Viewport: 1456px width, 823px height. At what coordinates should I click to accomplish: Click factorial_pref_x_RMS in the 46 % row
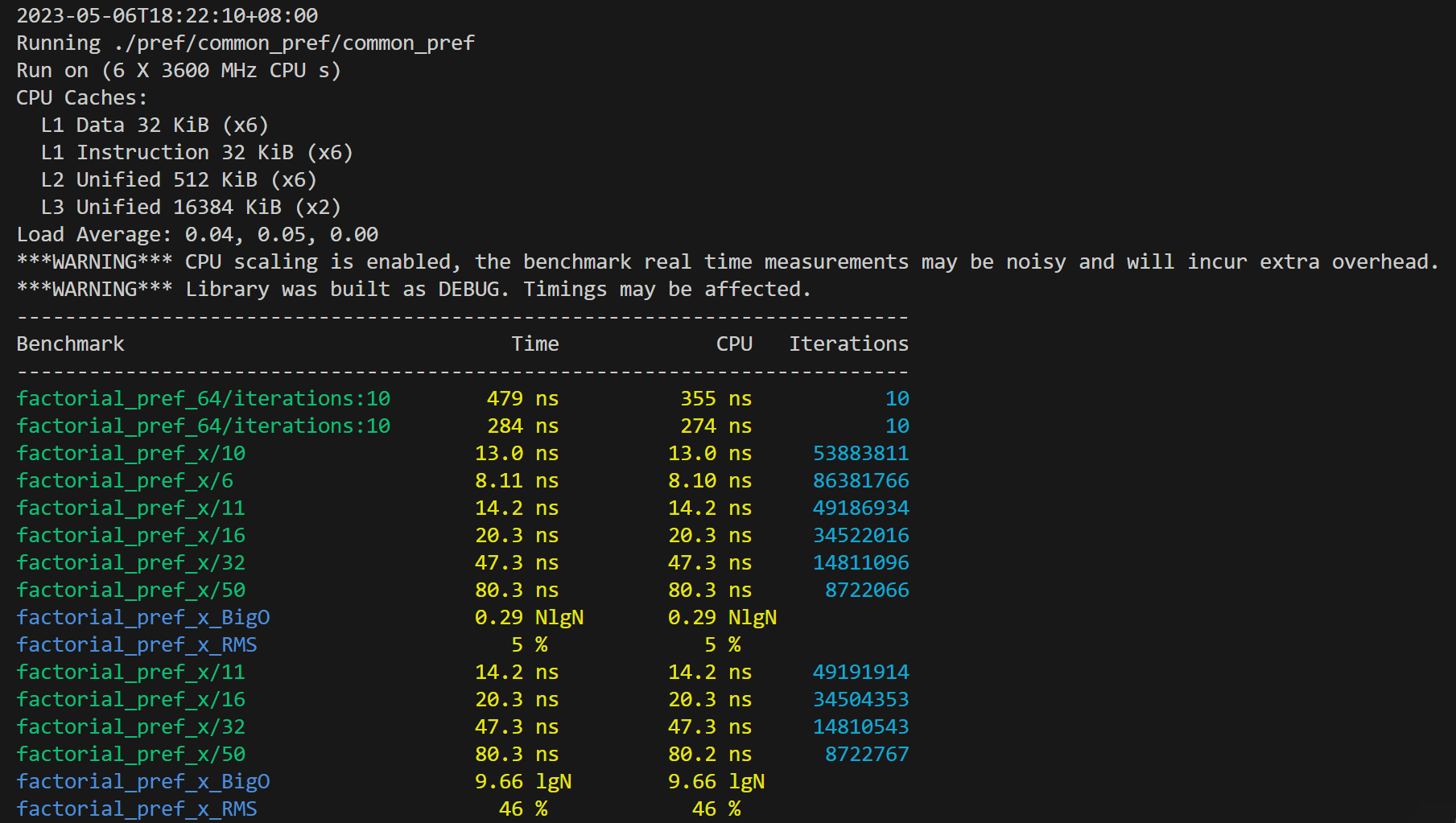(x=137, y=809)
